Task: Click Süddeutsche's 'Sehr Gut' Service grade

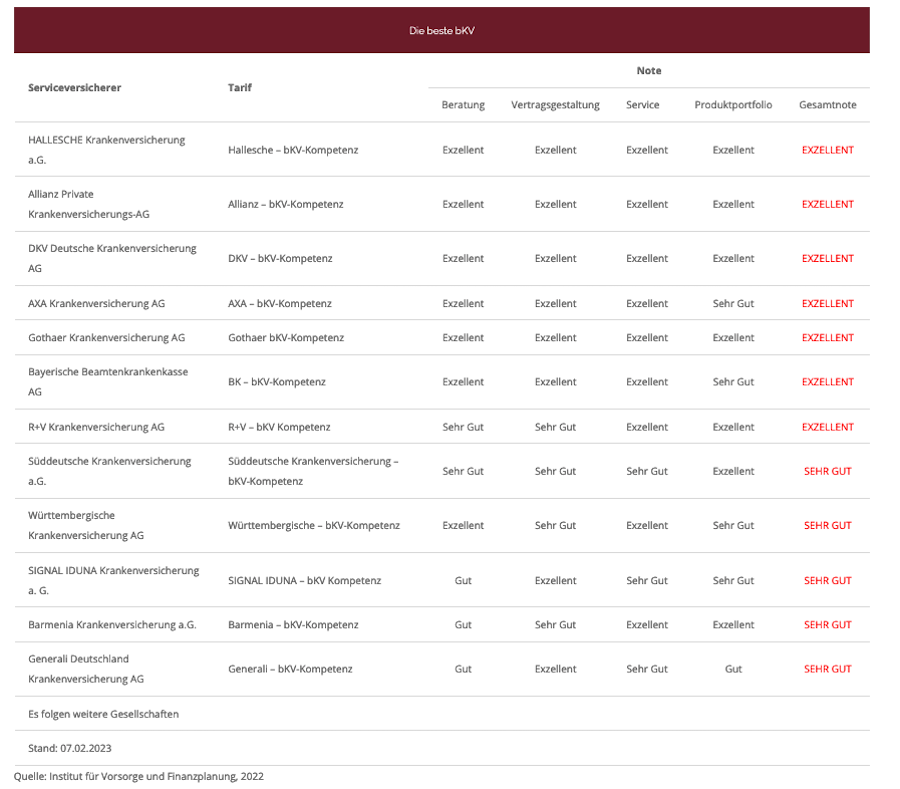Action: (647, 471)
